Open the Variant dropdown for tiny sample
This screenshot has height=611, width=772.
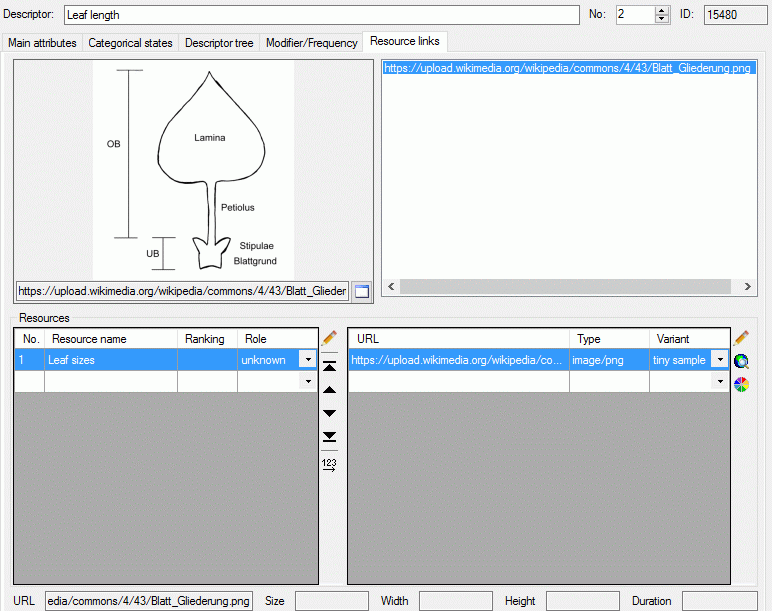pyautogui.click(x=719, y=360)
